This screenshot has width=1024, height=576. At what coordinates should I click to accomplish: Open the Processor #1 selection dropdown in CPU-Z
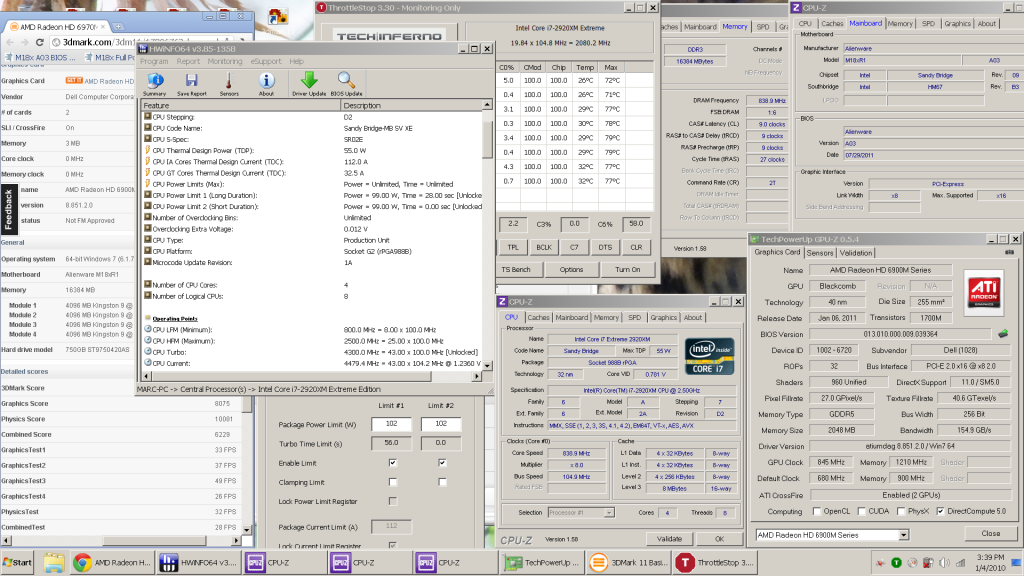(609, 513)
